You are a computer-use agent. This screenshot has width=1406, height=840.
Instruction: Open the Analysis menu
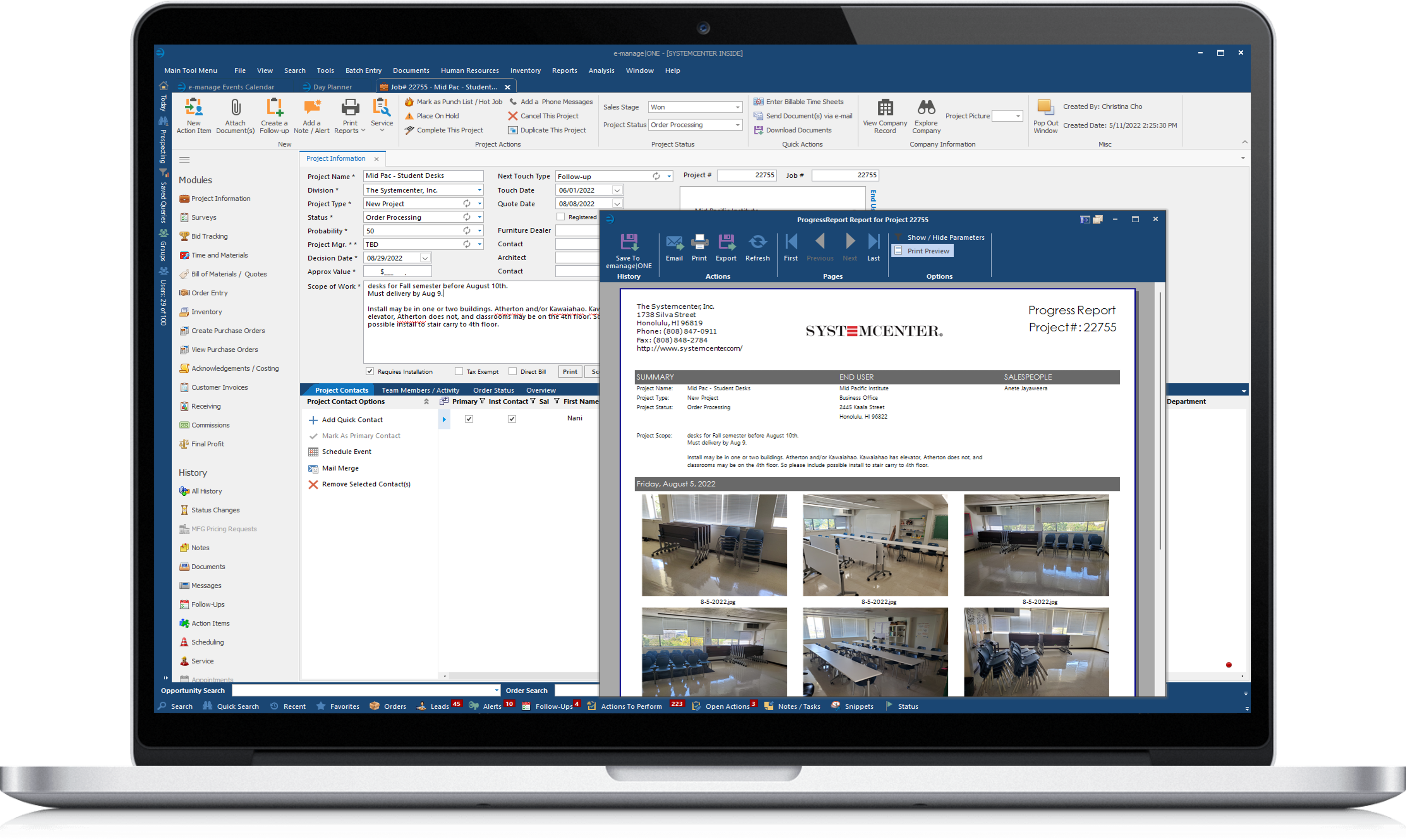point(601,71)
